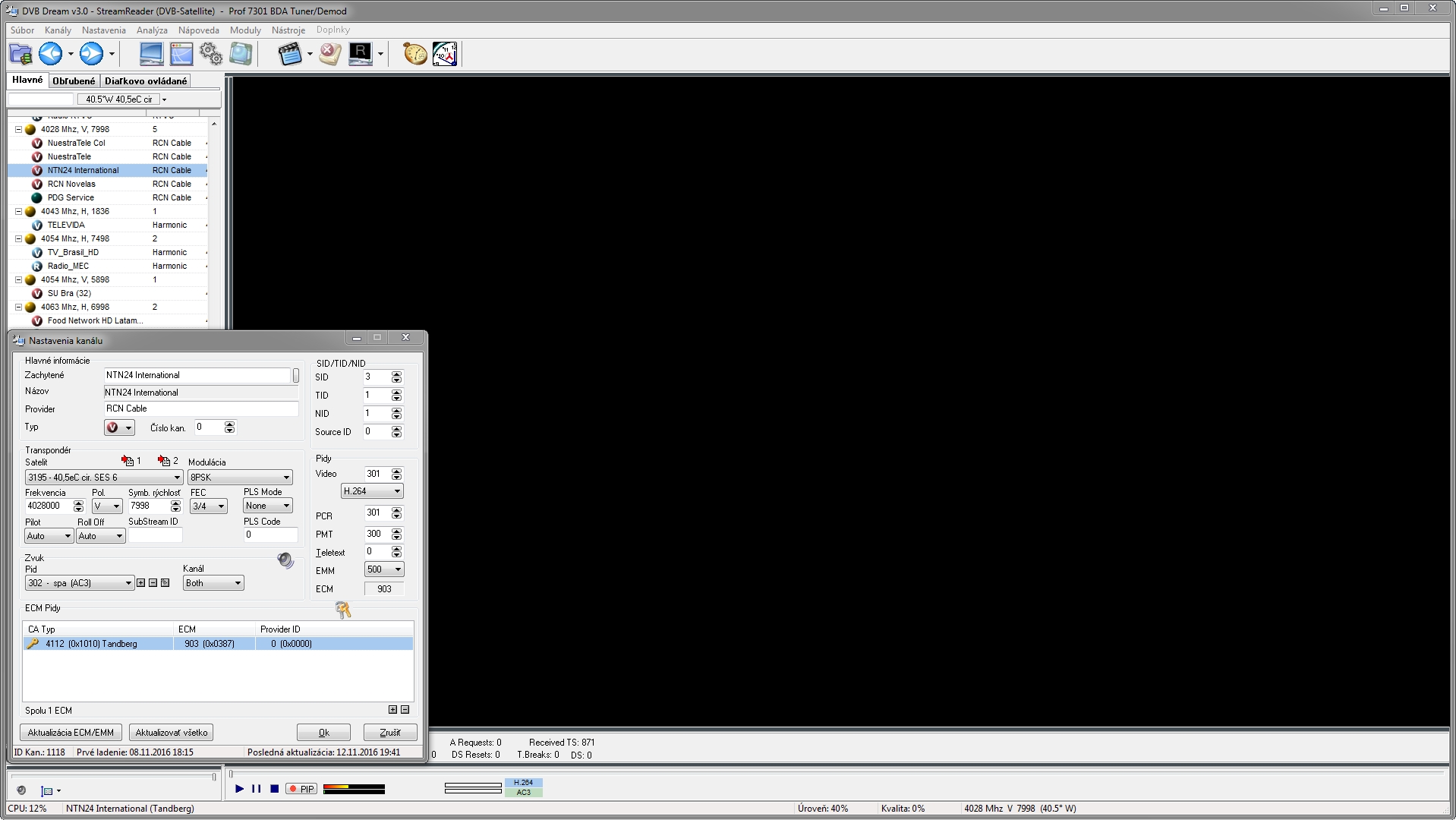Go to previous channel with back arrow

pyautogui.click(x=51, y=54)
